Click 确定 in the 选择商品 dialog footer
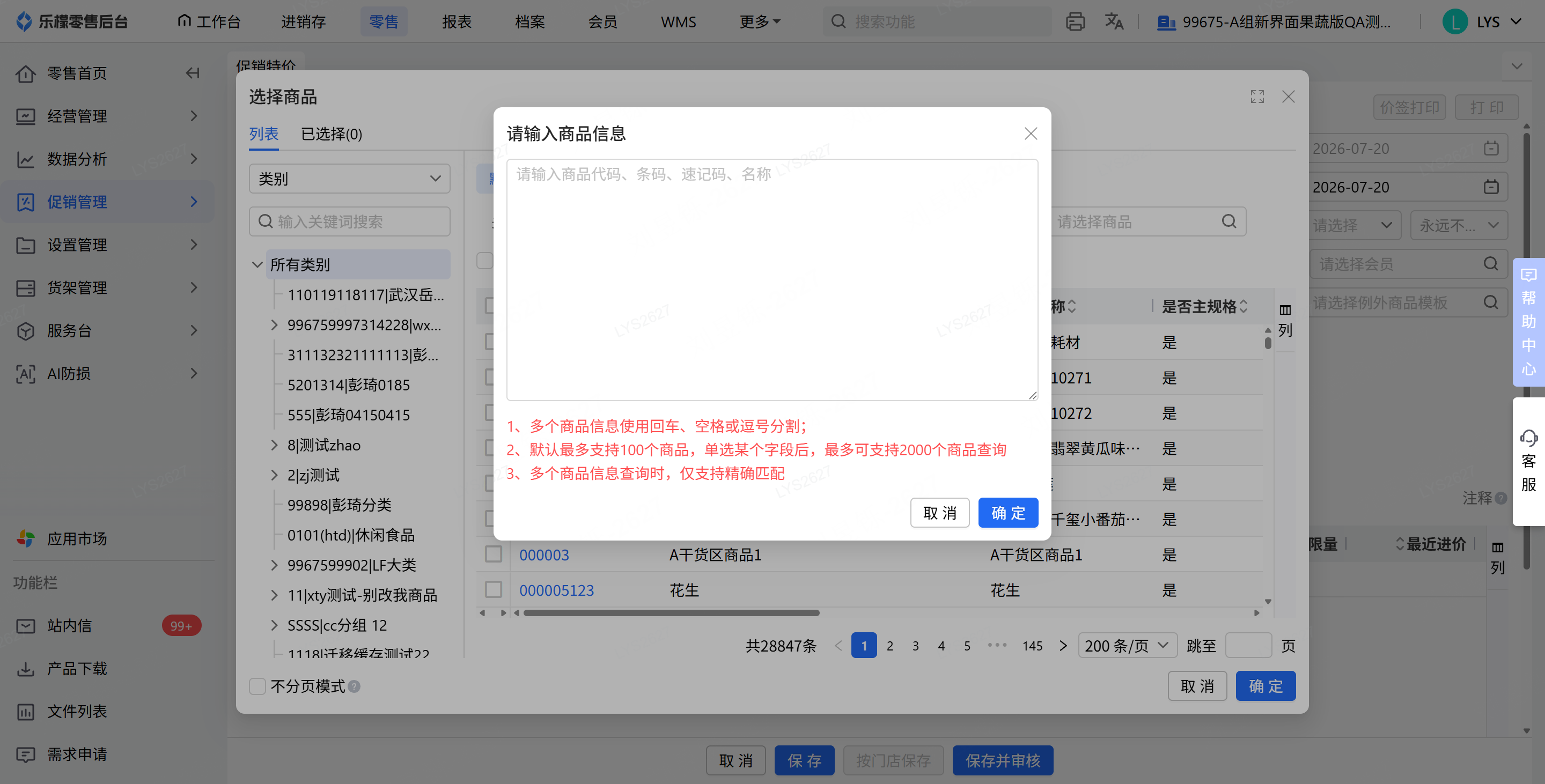Screen dimensions: 1545x784 pyautogui.click(x=1266, y=686)
